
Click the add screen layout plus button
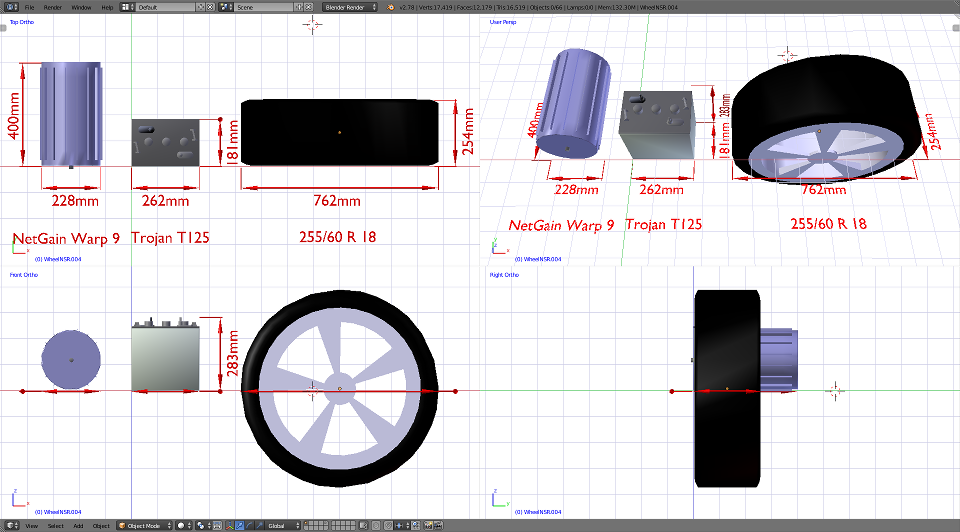point(200,7)
